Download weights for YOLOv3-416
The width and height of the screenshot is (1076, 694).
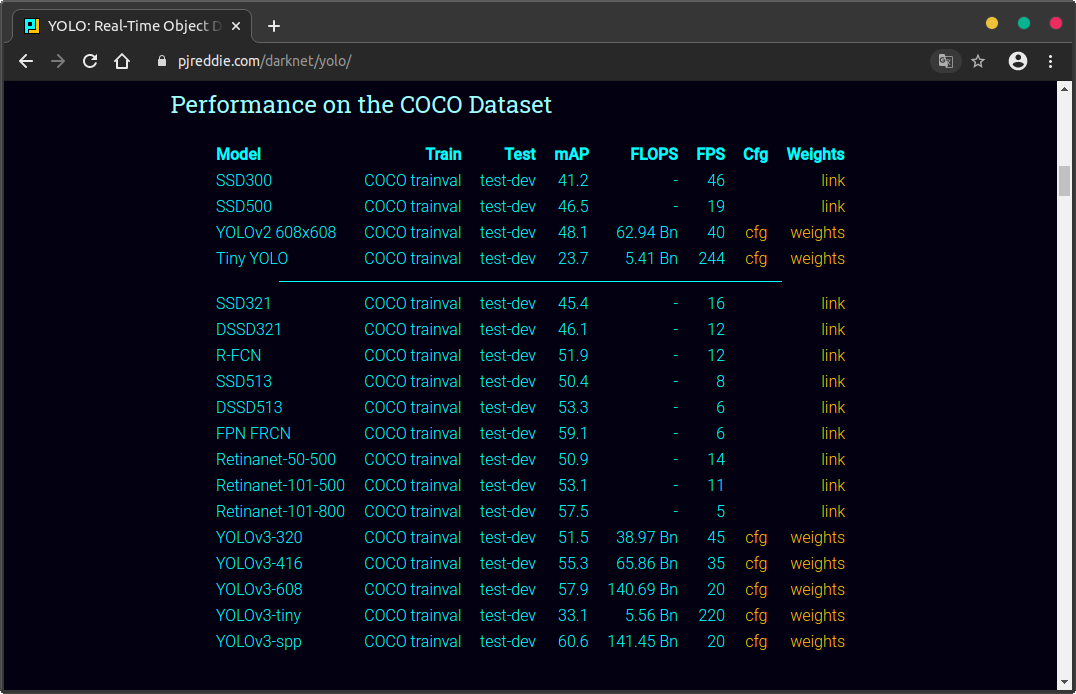click(x=817, y=564)
